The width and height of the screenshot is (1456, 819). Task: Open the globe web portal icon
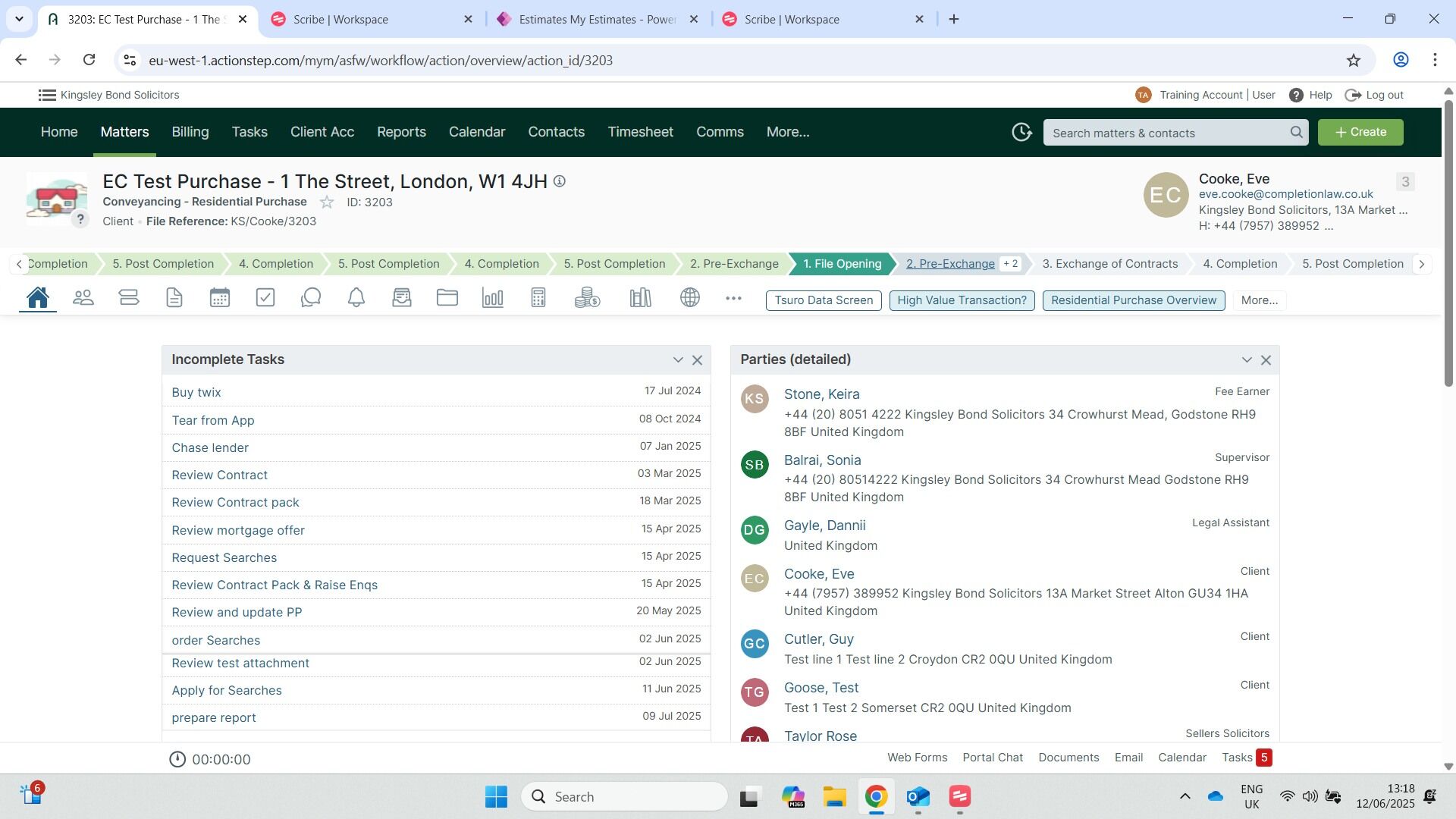tap(690, 298)
